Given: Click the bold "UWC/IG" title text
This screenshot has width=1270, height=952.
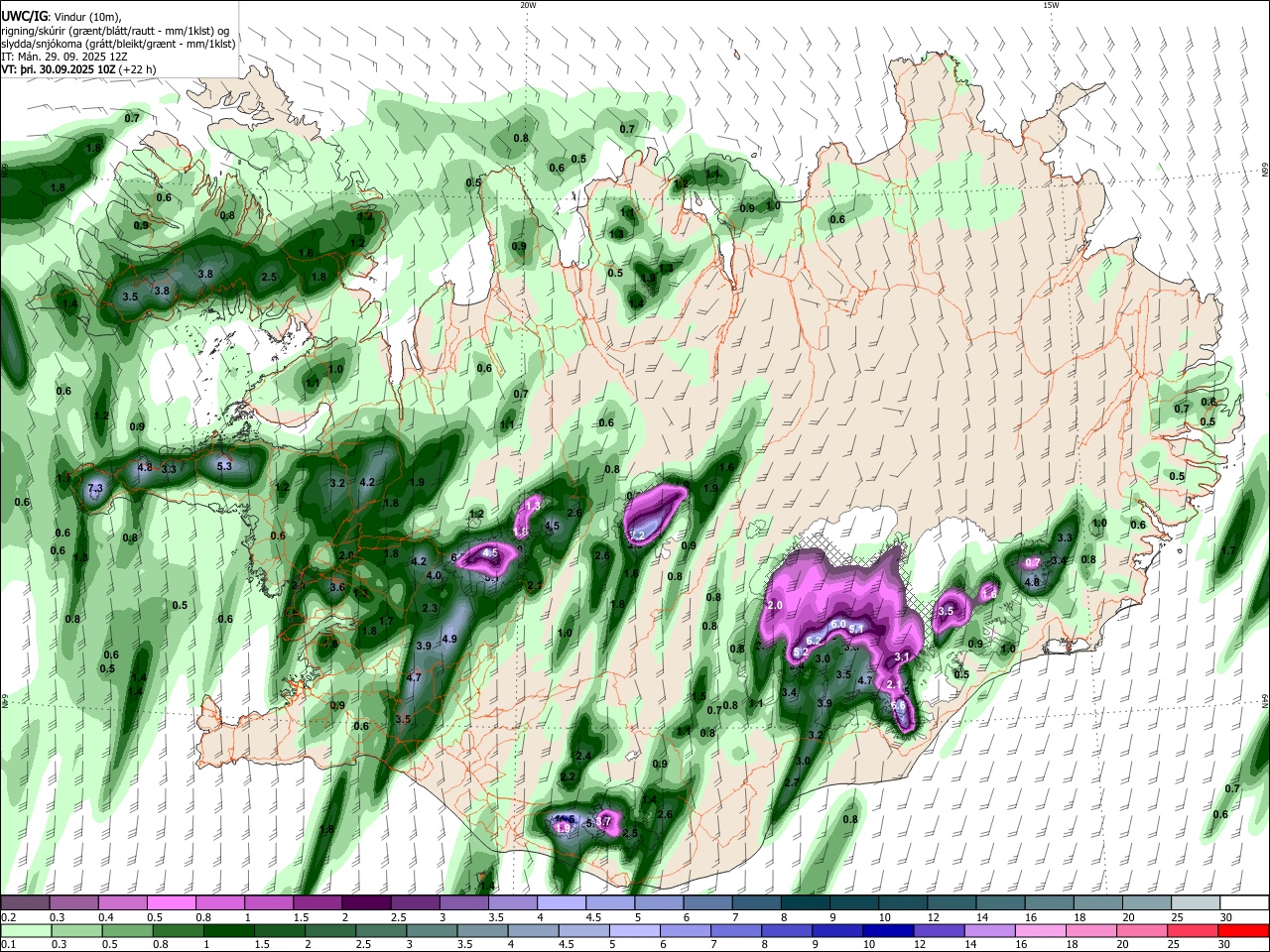Looking at the screenshot, I should tap(23, 16).
